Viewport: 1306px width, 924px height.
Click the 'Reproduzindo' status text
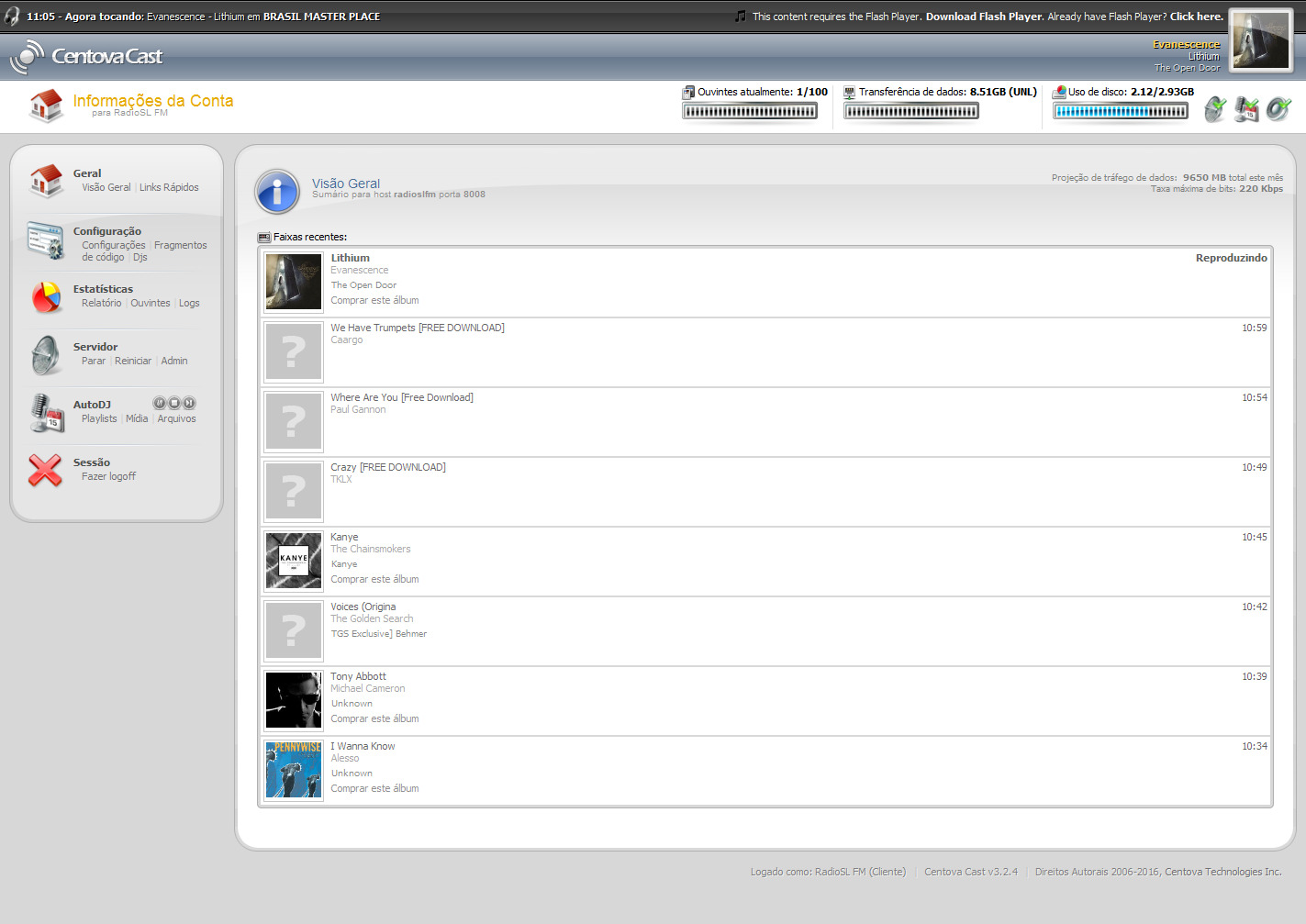[x=1232, y=258]
